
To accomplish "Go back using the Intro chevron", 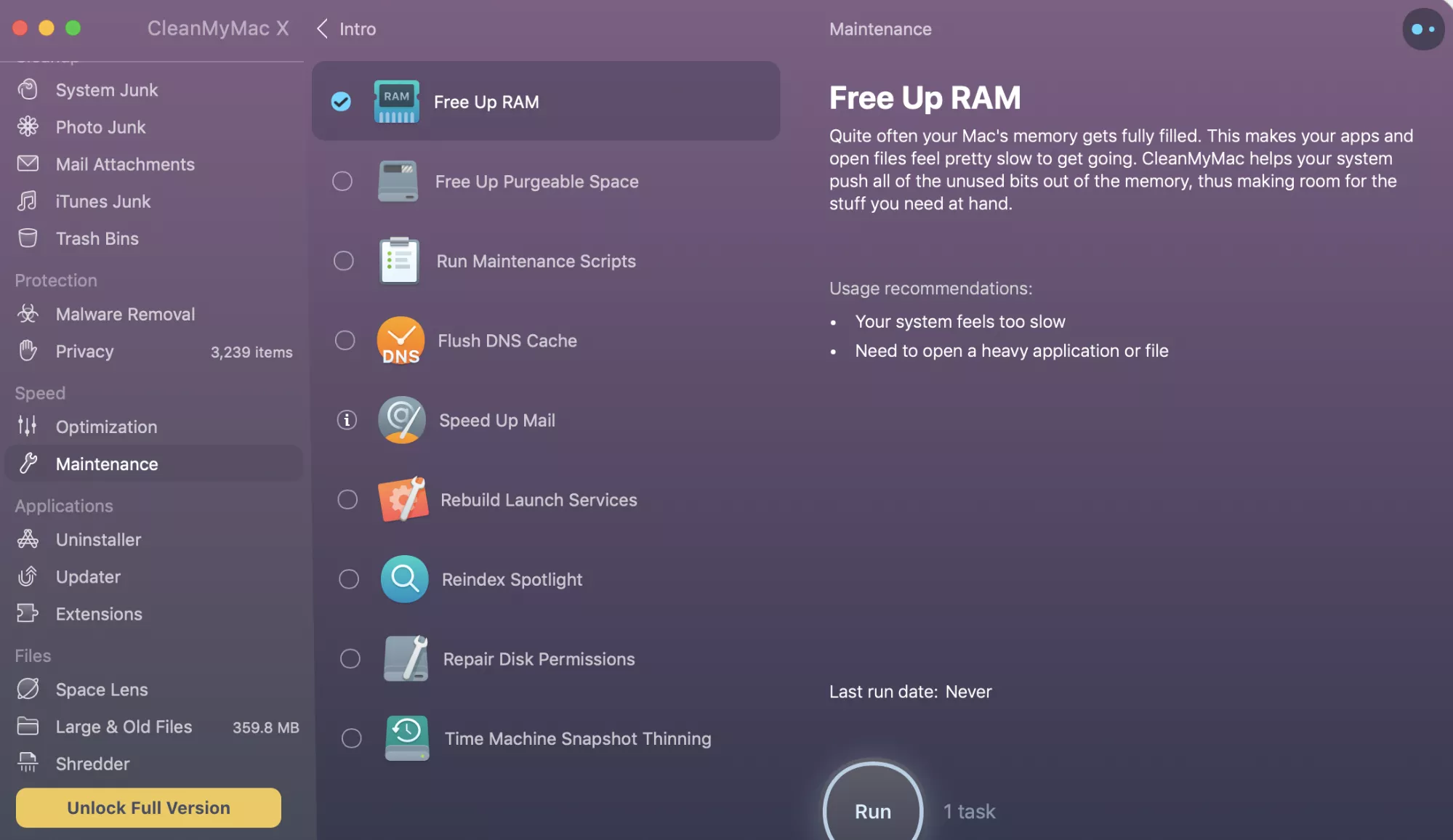I will click(323, 28).
